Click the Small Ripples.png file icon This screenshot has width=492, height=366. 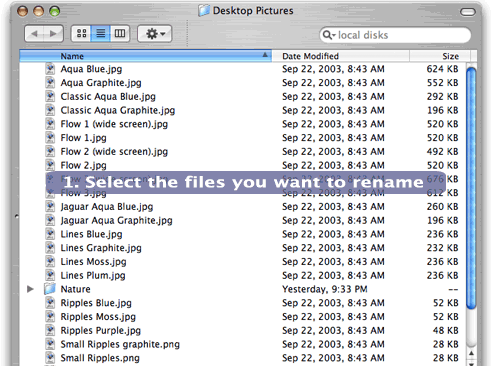click(x=50, y=358)
